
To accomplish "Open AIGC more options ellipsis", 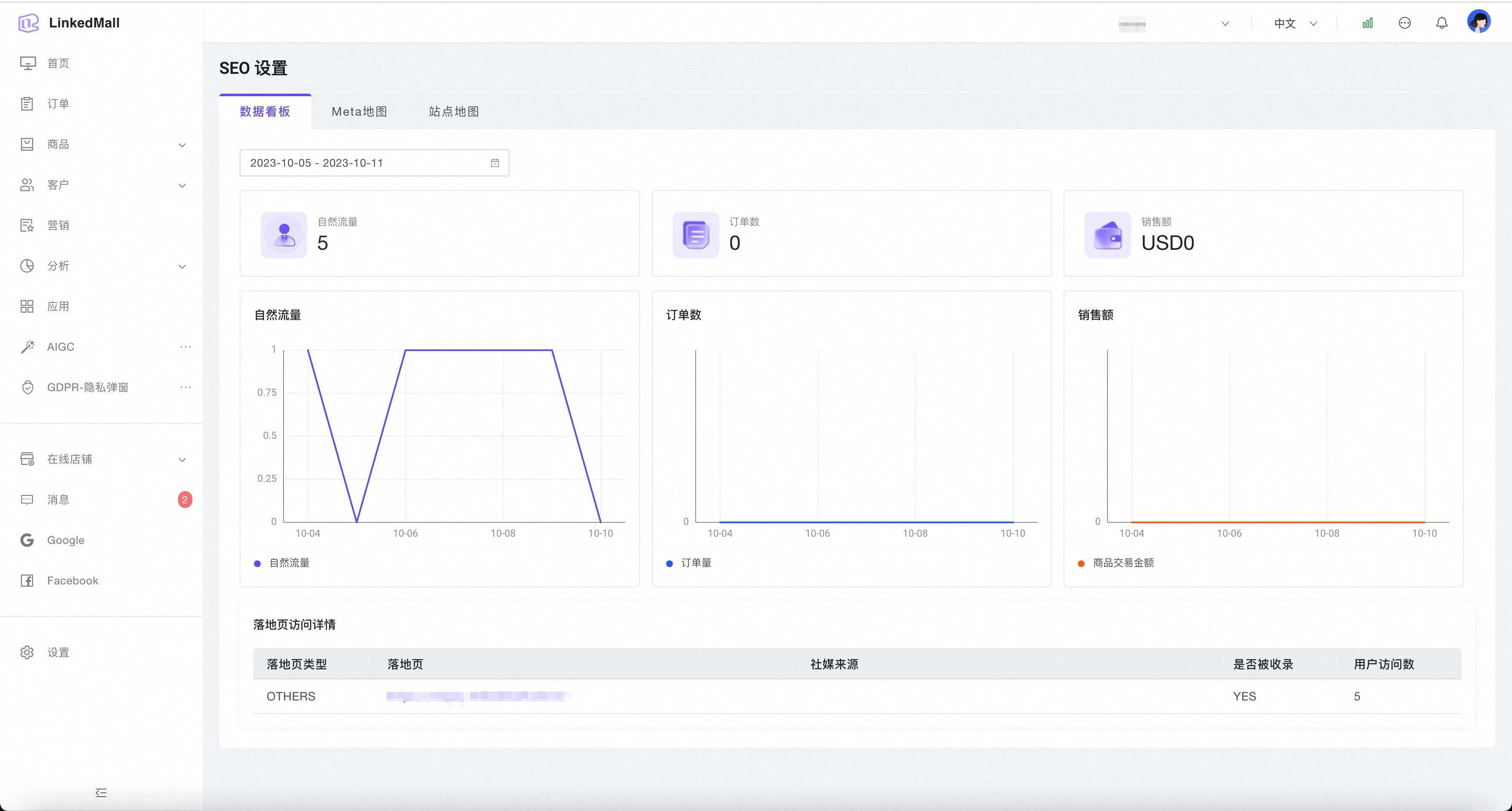I will [186, 347].
